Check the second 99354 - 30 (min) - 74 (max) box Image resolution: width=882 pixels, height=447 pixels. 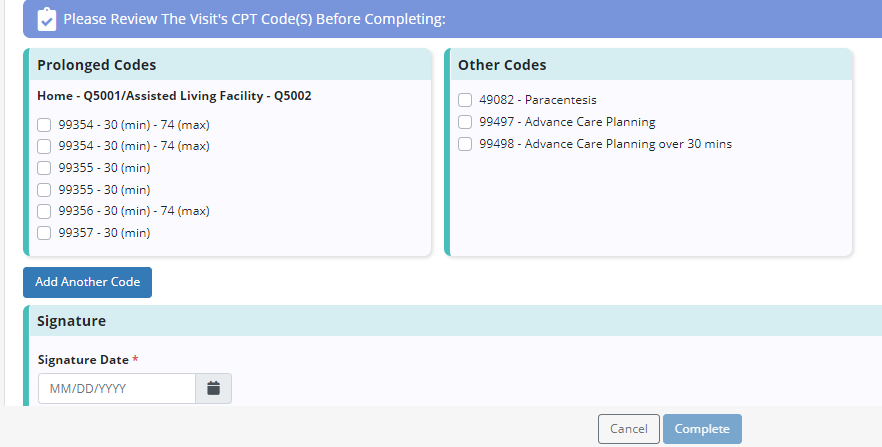tap(44, 146)
